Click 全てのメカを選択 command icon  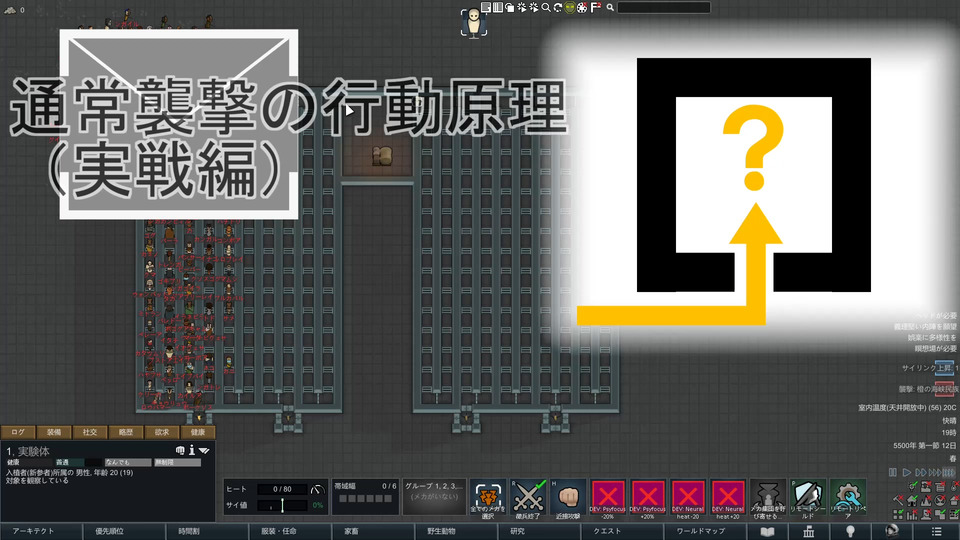coord(488,498)
